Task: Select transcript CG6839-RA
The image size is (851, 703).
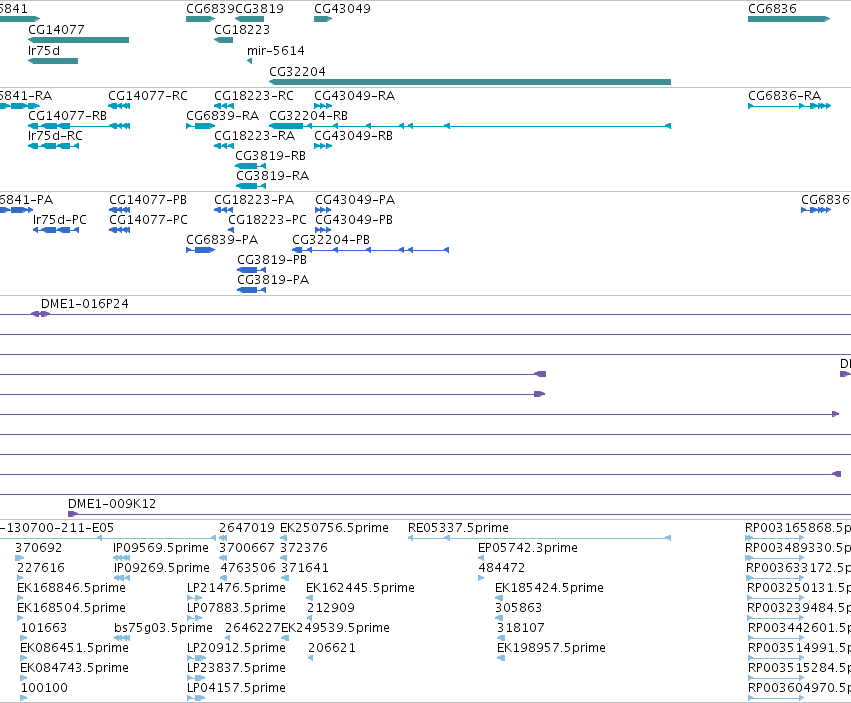Action: [x=223, y=116]
